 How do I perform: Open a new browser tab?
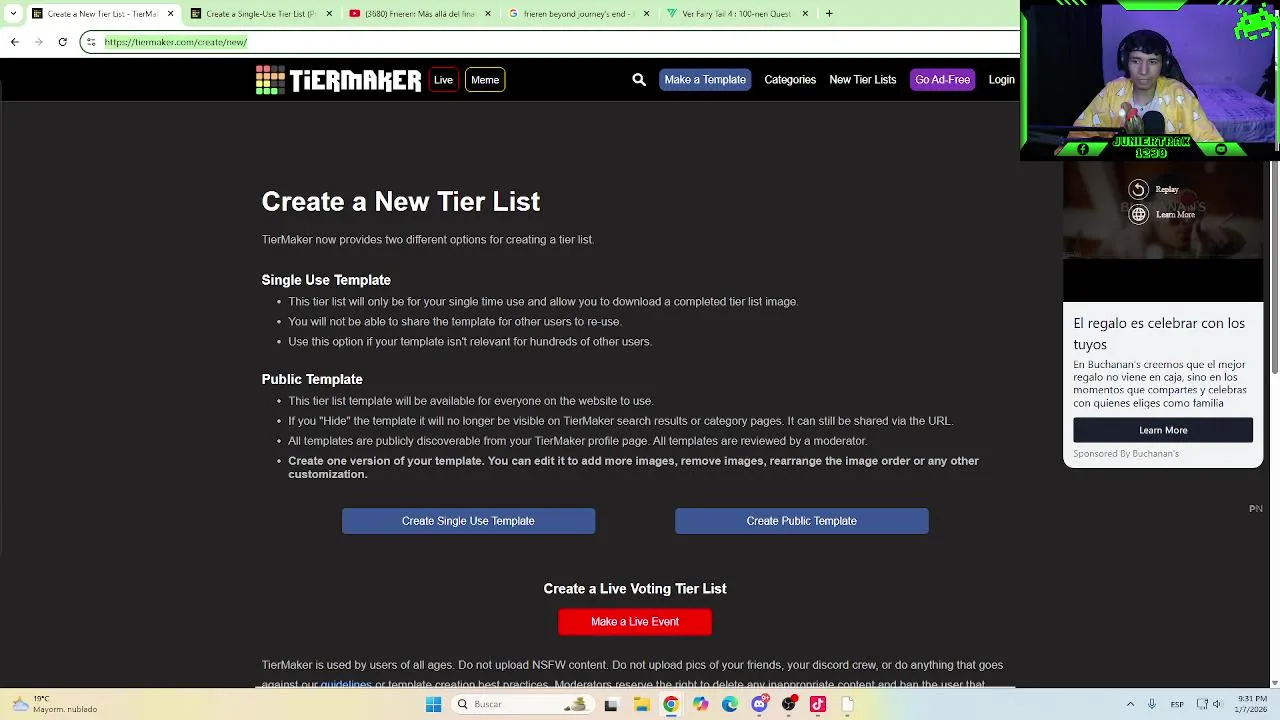click(829, 14)
